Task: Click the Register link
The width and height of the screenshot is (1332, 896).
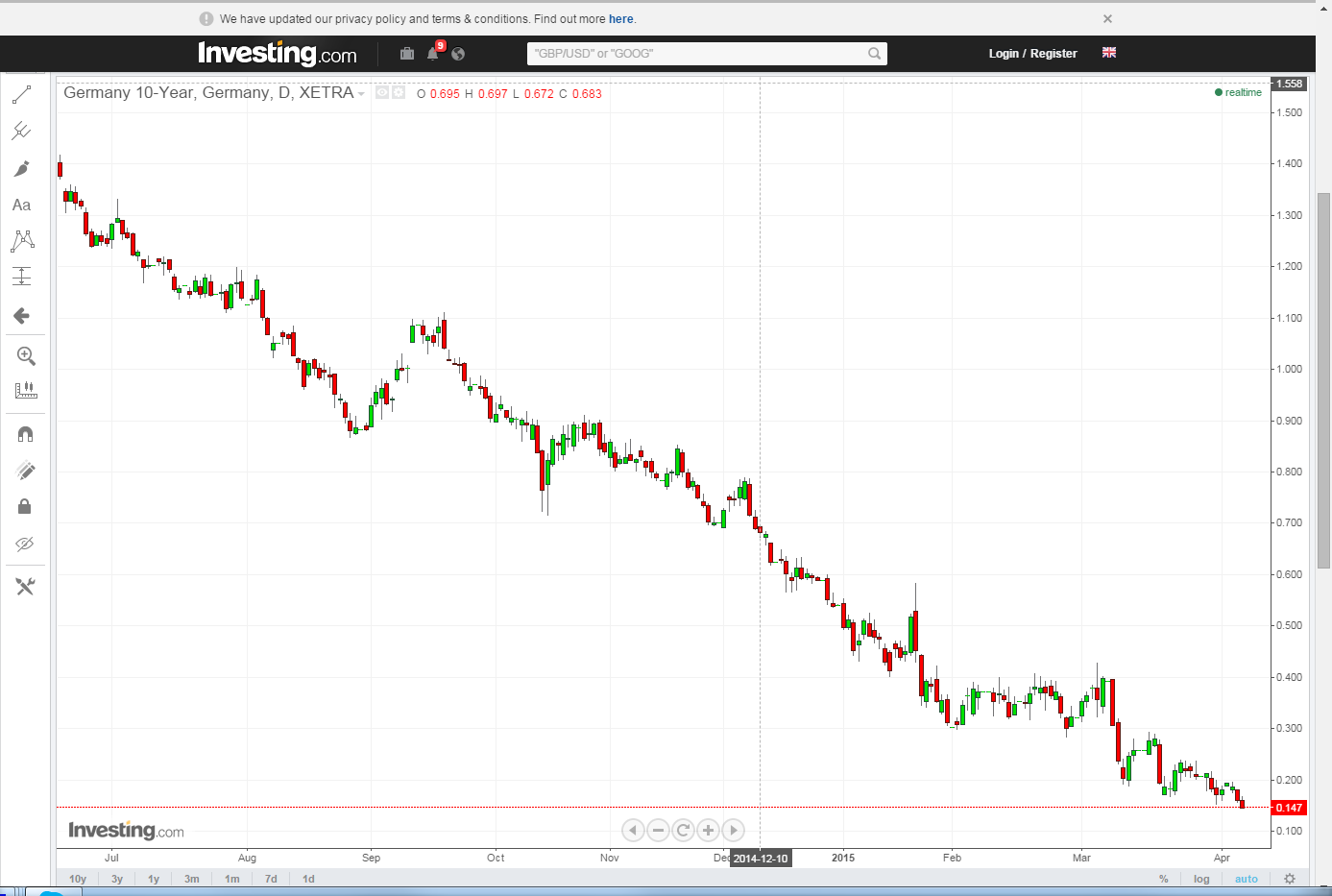Action: (x=1053, y=54)
